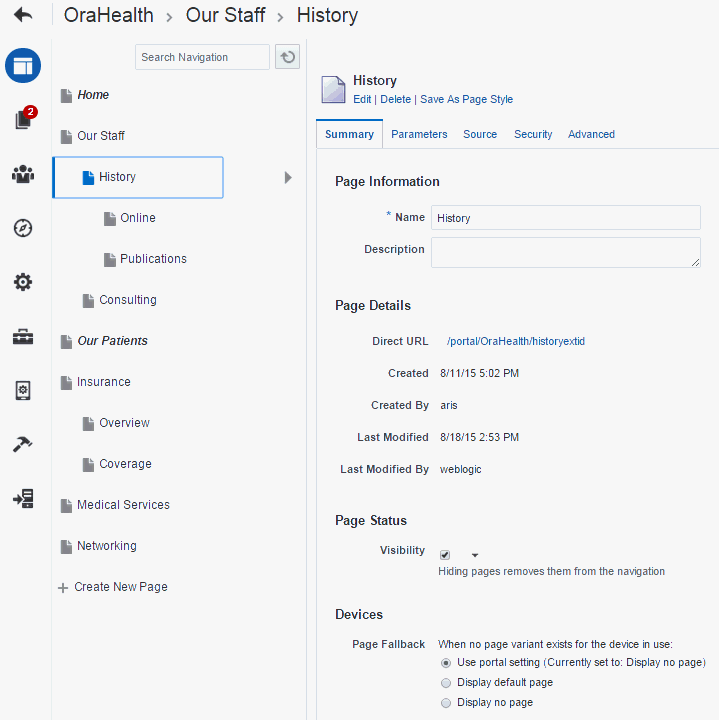The height and width of the screenshot is (720, 719).
Task: Select the Consulting label in the tree
Action: click(128, 300)
